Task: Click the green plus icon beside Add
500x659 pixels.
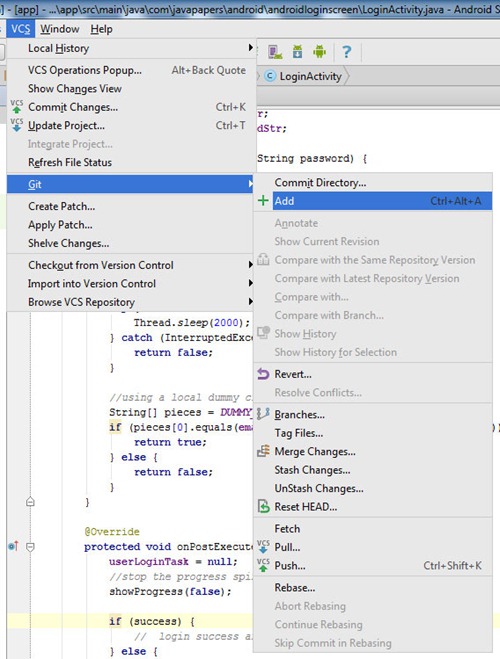Action: [x=263, y=200]
